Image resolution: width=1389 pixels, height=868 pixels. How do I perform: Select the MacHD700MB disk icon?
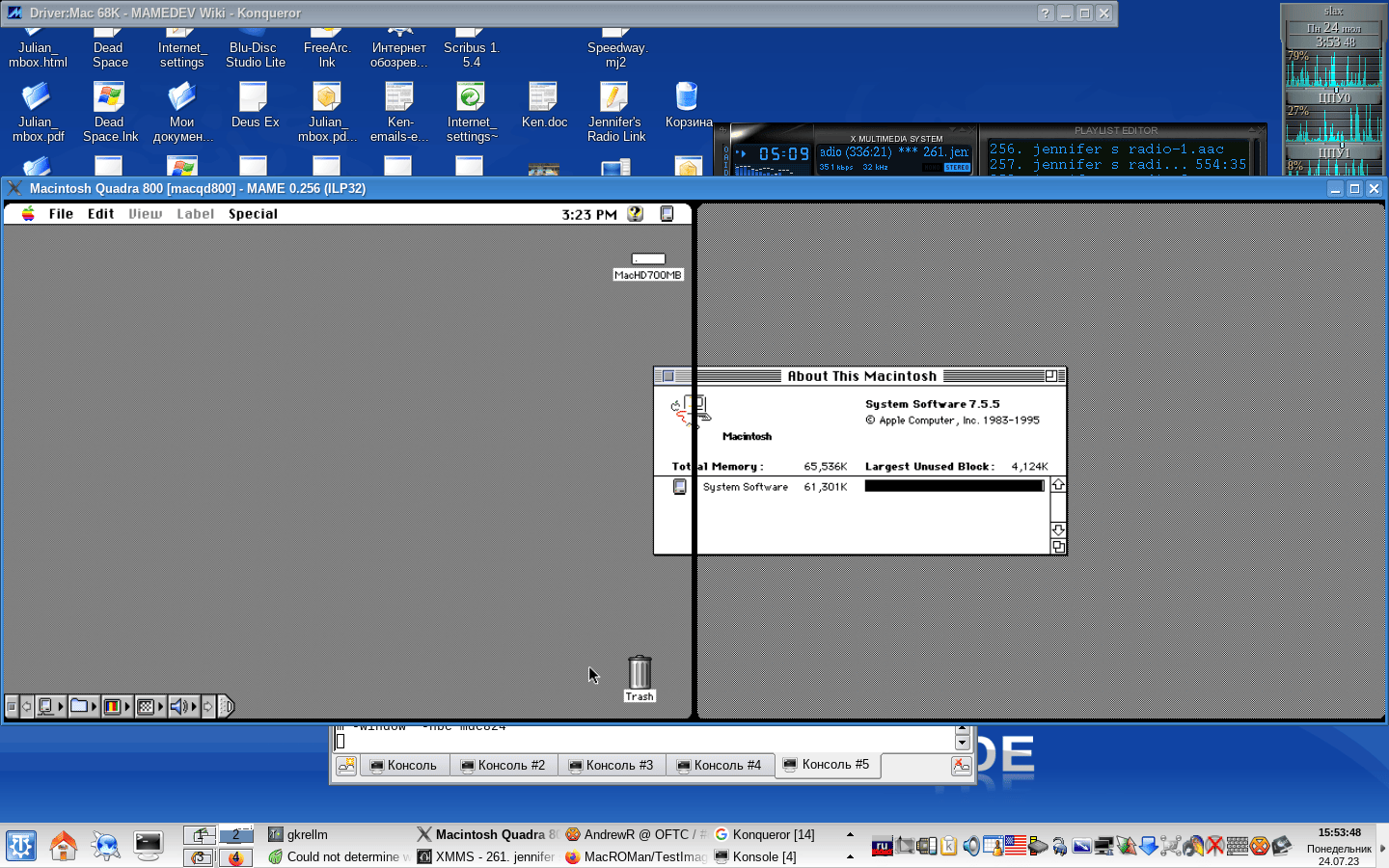tap(648, 265)
